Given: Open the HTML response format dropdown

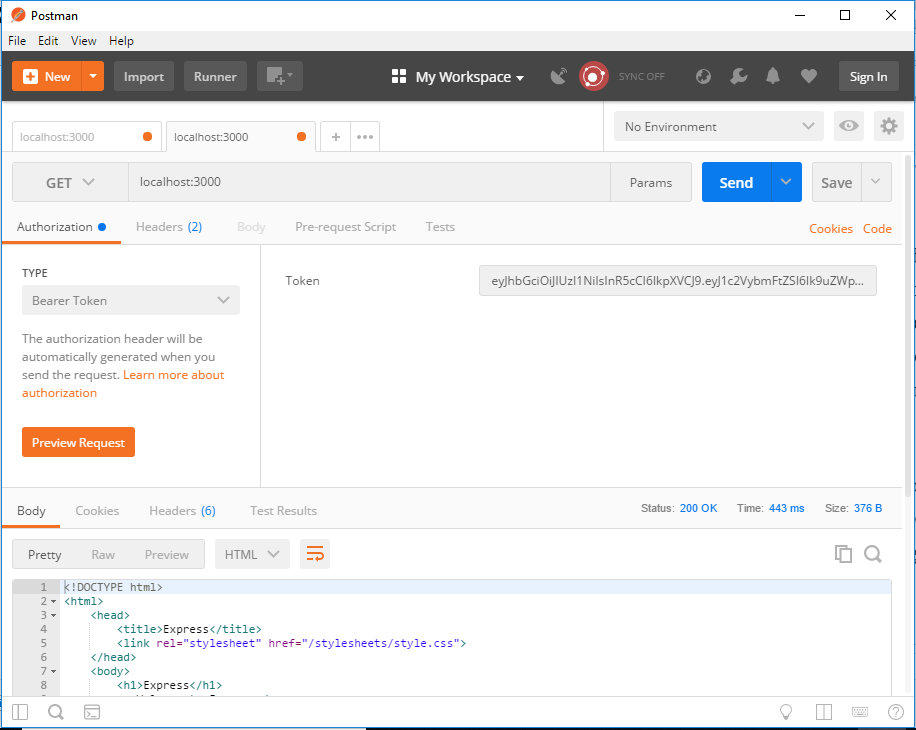Looking at the screenshot, I should coord(252,553).
